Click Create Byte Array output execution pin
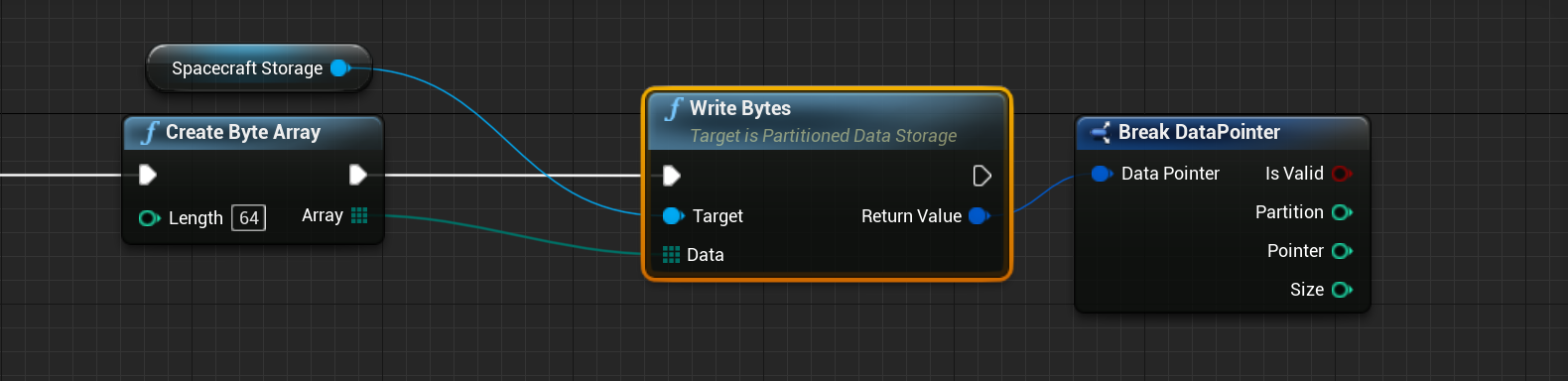Image resolution: width=1568 pixels, height=381 pixels. pos(358,175)
